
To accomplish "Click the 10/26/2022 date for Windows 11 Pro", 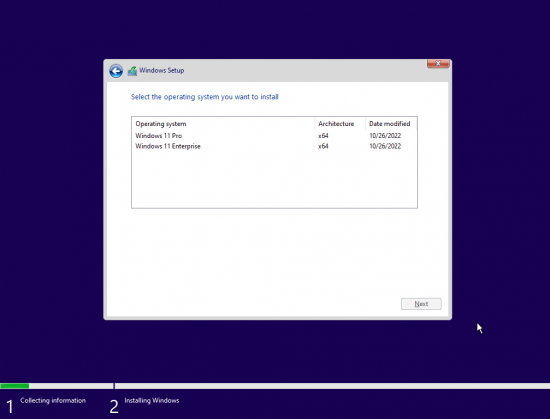I will coord(385,136).
